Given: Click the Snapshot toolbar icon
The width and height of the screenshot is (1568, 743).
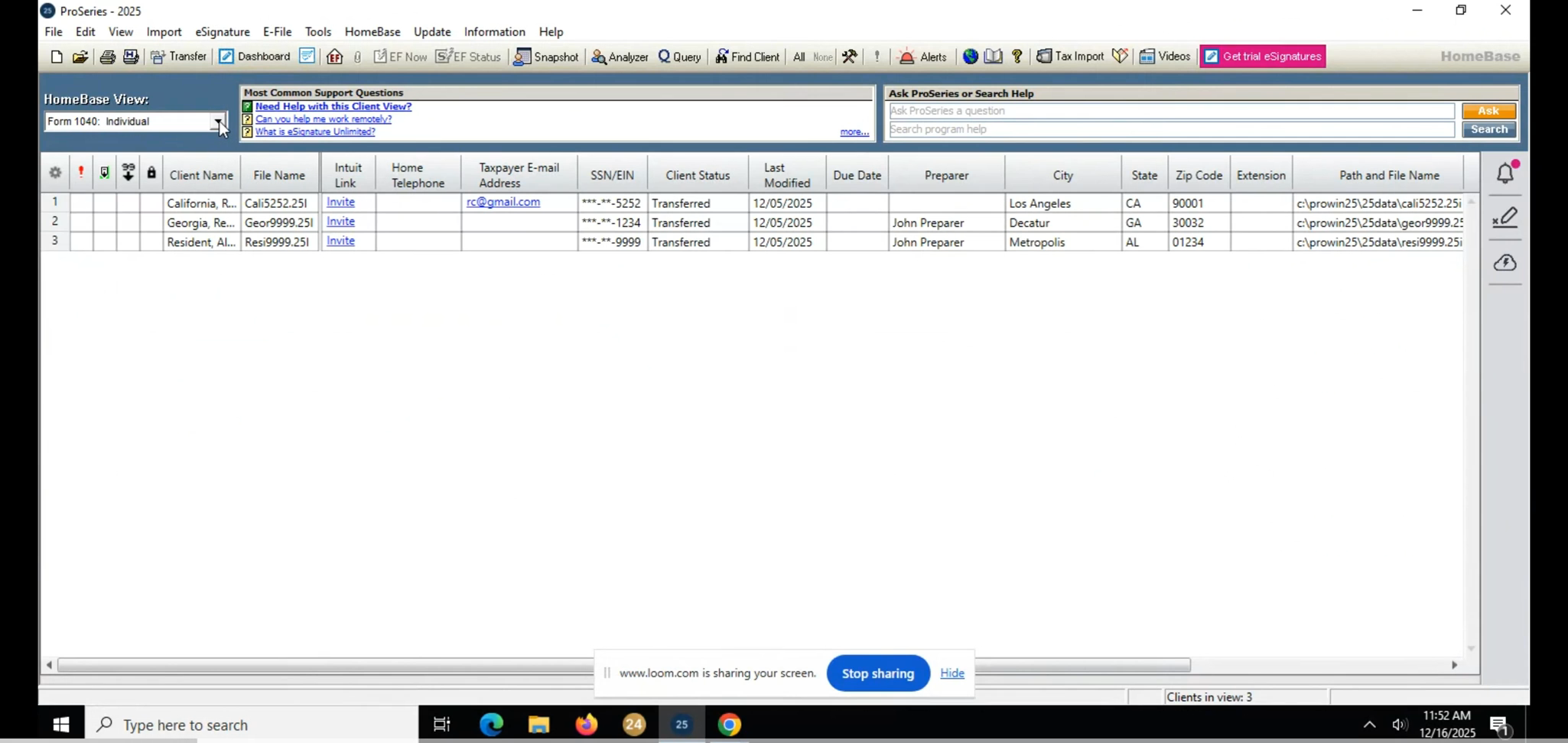Looking at the screenshot, I should coord(546,57).
